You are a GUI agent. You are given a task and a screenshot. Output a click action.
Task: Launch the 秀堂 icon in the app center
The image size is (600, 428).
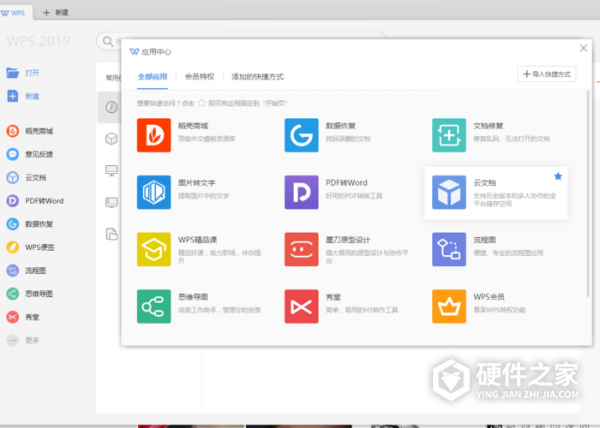click(302, 306)
